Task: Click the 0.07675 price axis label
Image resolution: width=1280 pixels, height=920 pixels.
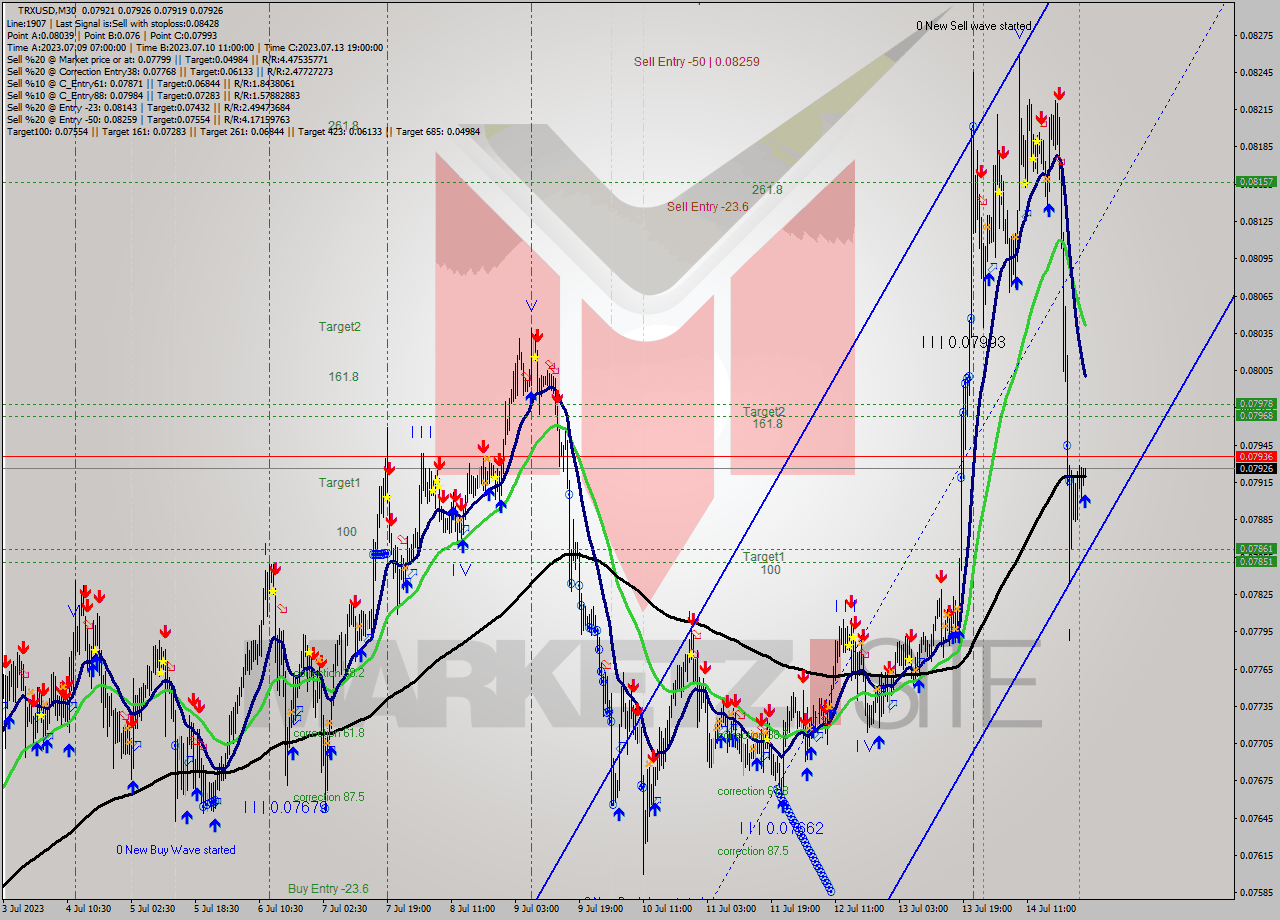Action: pos(1256,780)
